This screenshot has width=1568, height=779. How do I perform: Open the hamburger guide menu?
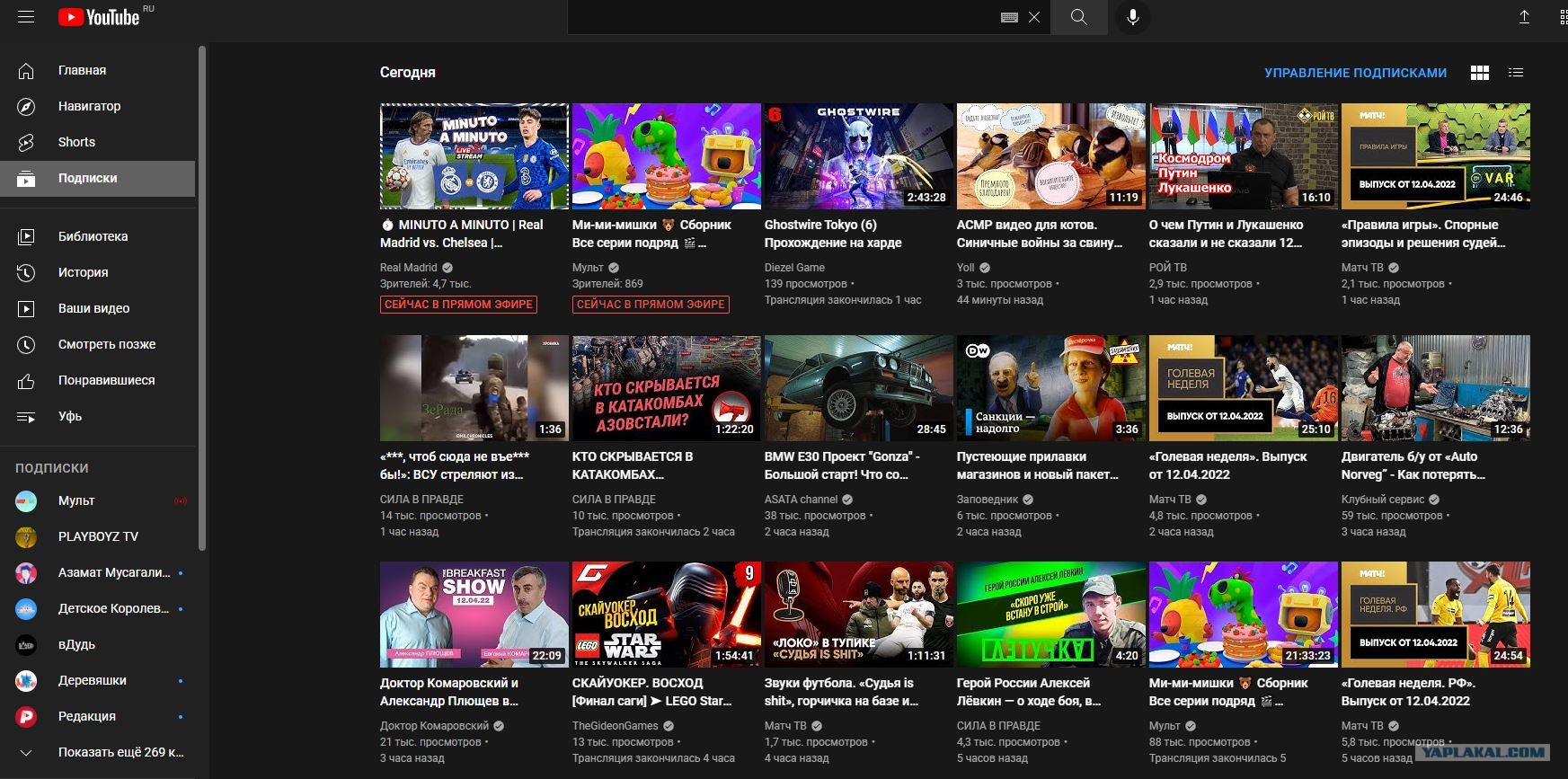pyautogui.click(x=26, y=17)
